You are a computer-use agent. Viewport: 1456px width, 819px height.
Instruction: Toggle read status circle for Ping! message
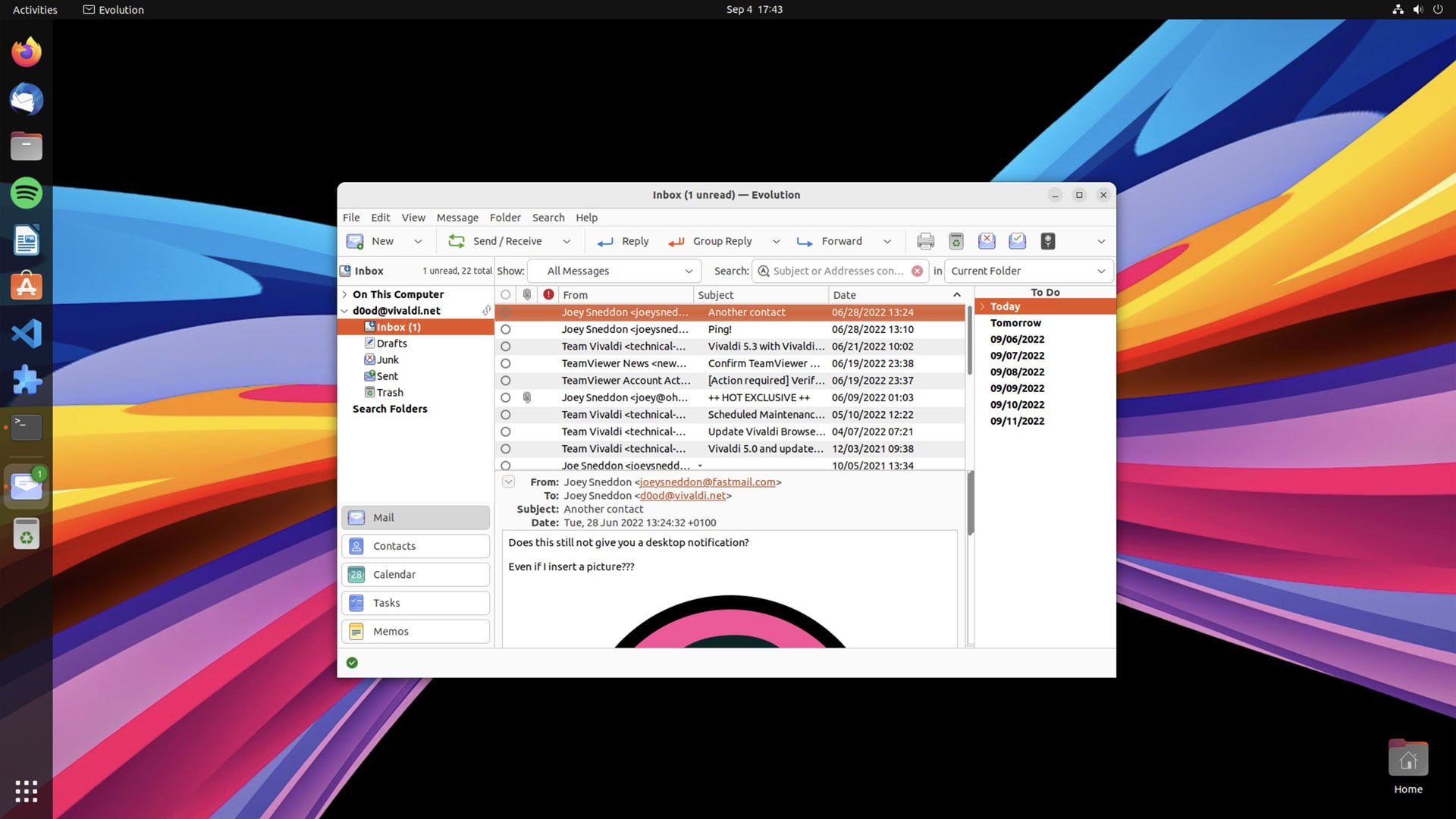(506, 329)
